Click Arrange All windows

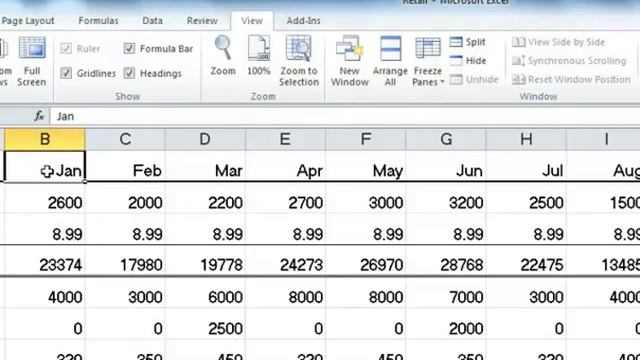click(x=390, y=60)
